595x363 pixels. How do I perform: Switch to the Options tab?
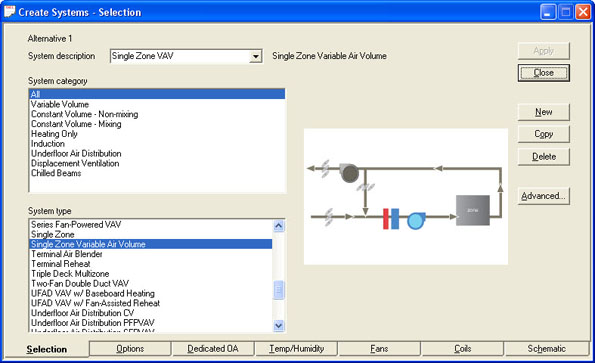point(130,349)
